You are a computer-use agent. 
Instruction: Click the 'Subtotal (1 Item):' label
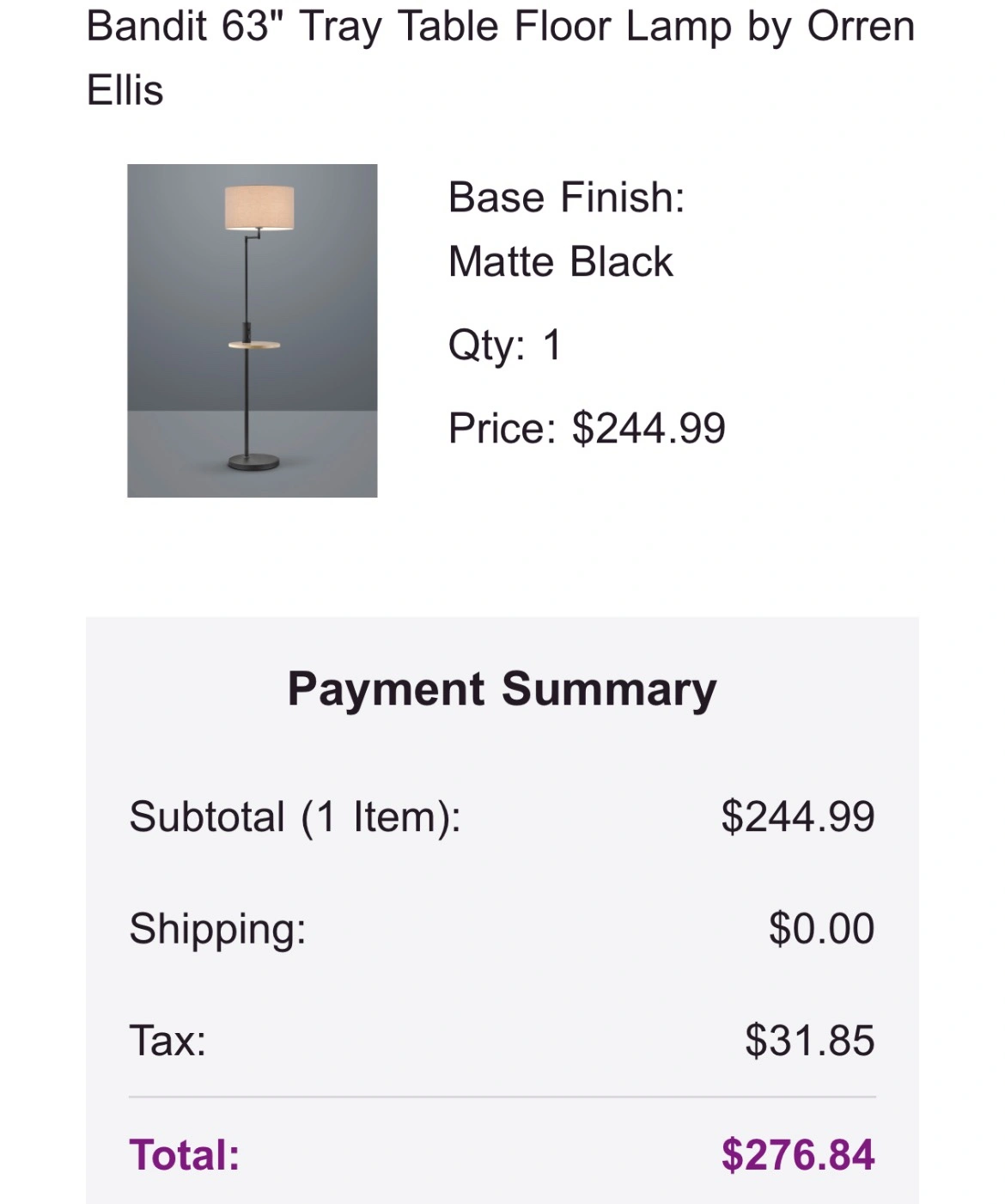coord(295,816)
